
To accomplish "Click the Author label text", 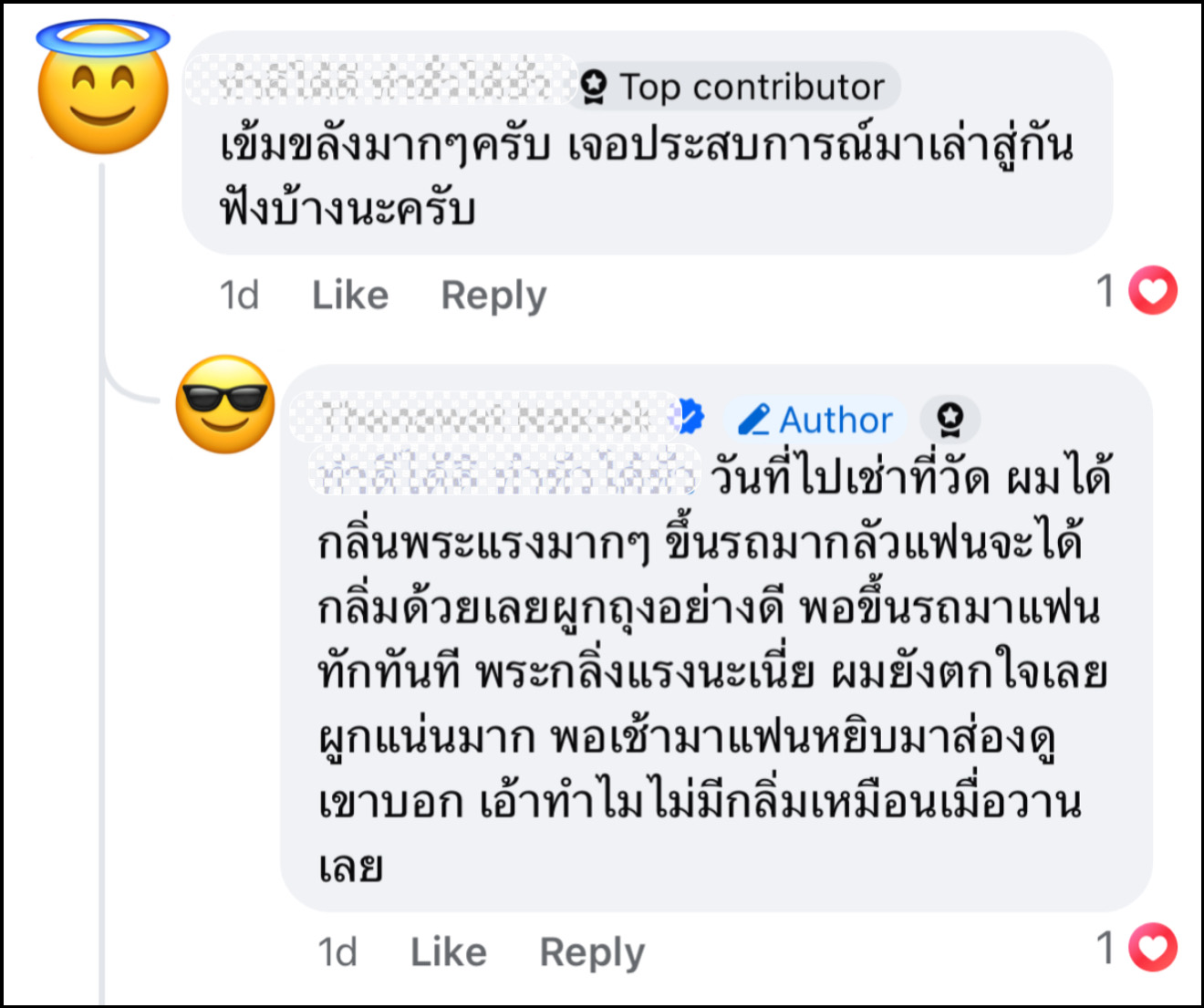I will click(x=836, y=421).
